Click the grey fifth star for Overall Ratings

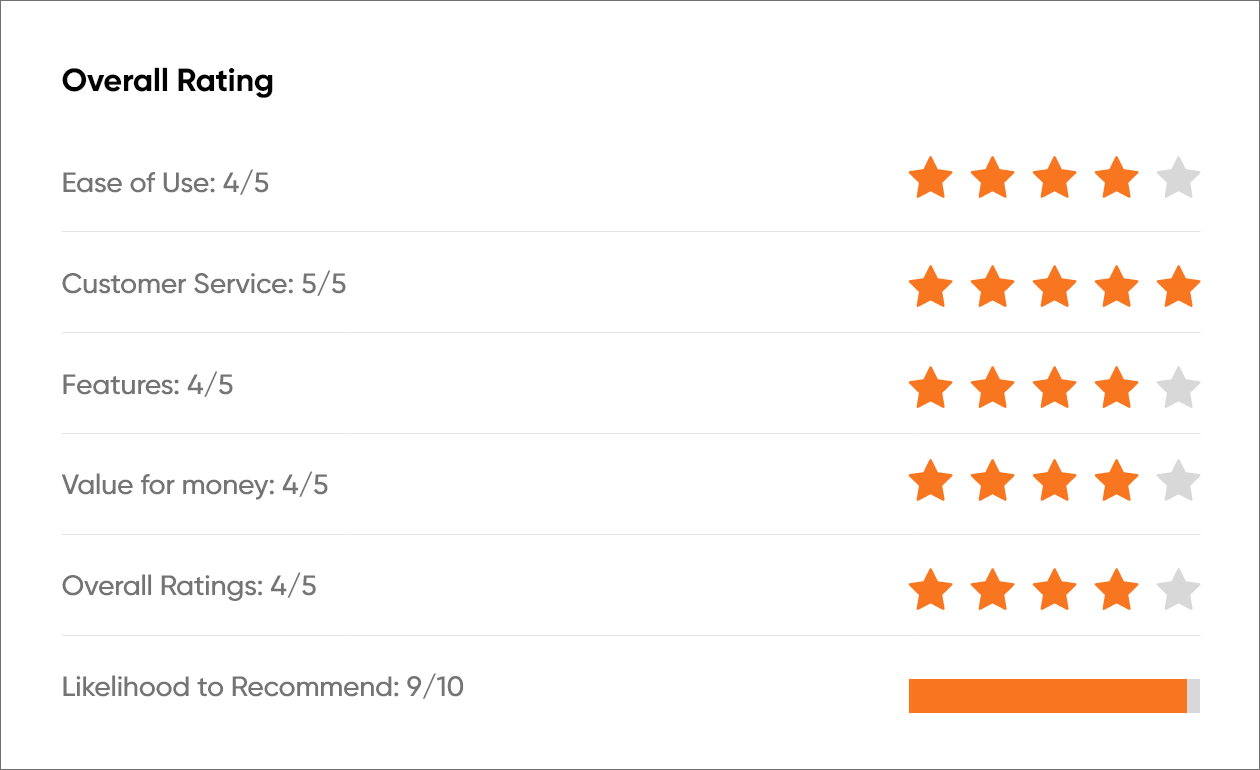(1178, 590)
